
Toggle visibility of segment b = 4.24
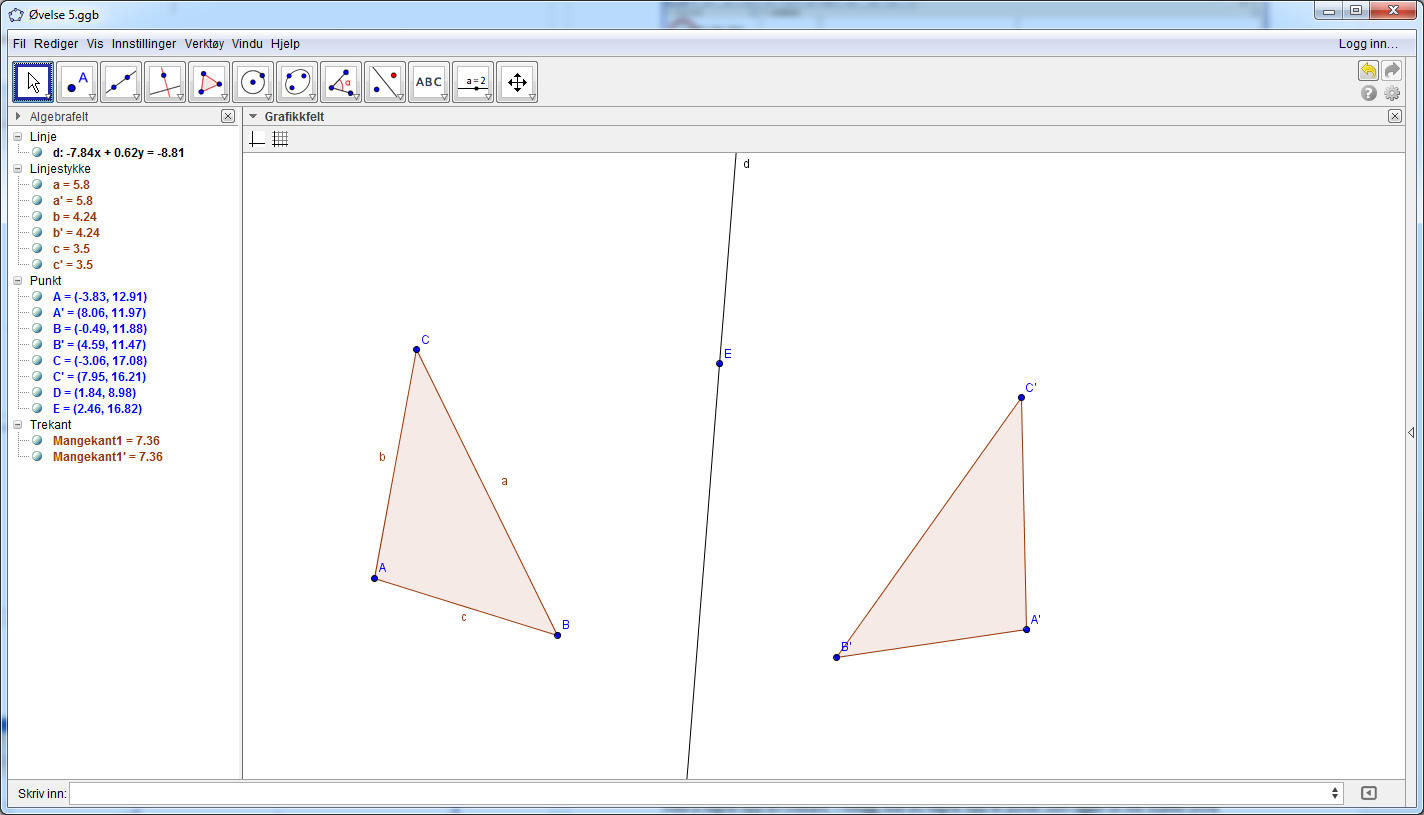(37, 217)
